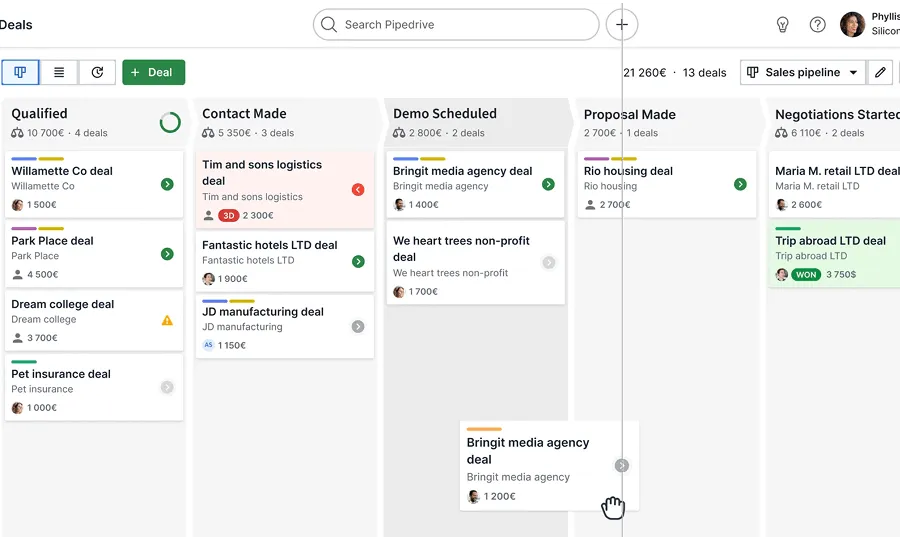Open Willamette Co deal title

(x=62, y=171)
